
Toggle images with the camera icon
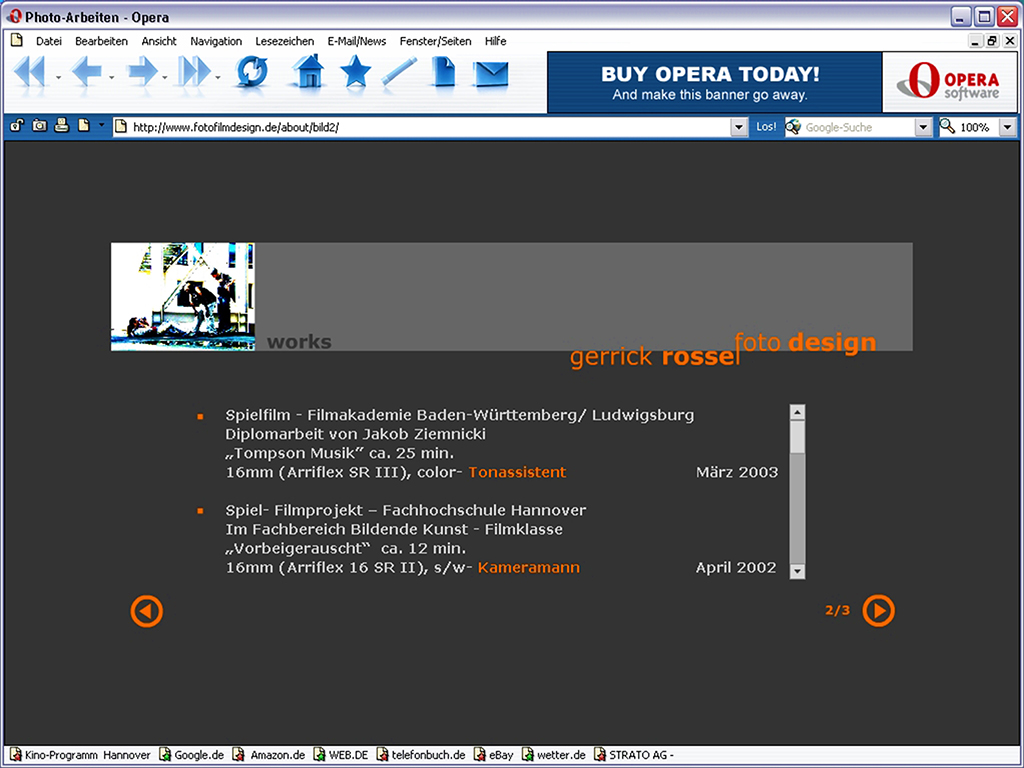(39, 125)
